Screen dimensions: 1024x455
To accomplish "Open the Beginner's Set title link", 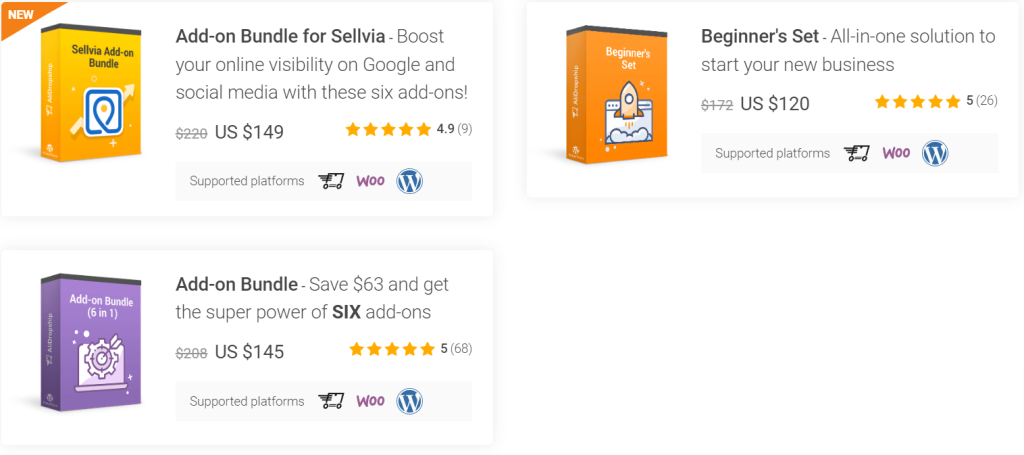I will (x=760, y=36).
